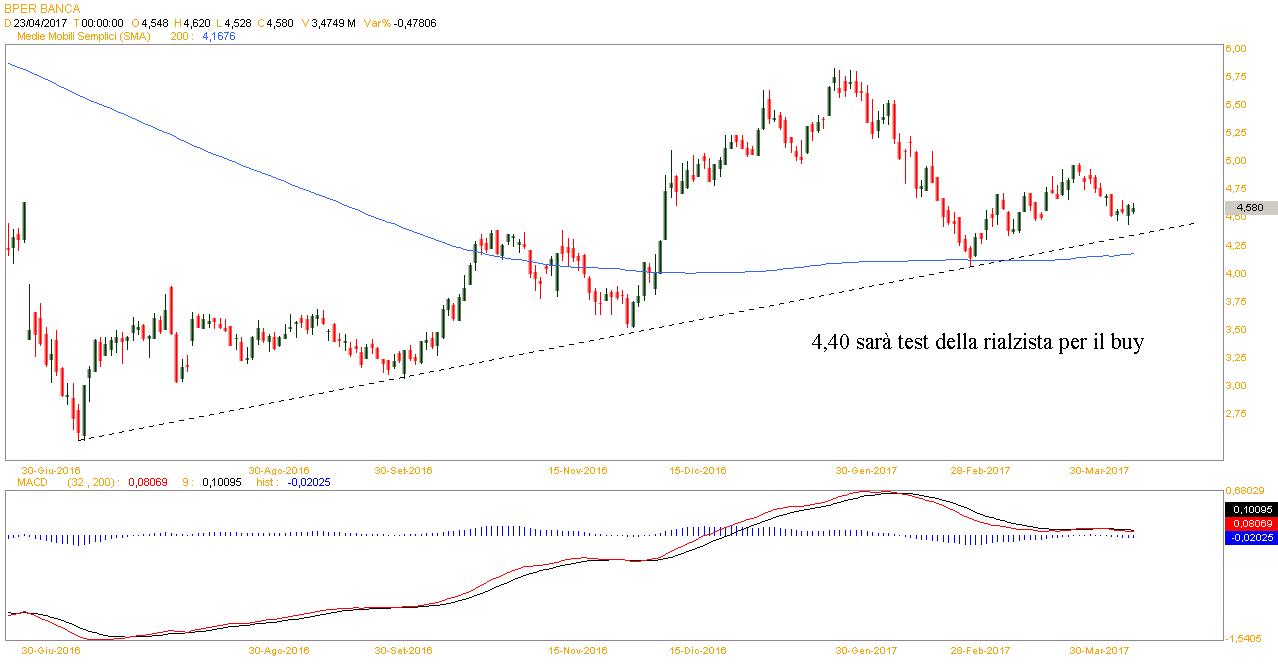Click the annotation text about 4,40 test
Image resolution: width=1278 pixels, height=668 pixels.
pos(977,342)
